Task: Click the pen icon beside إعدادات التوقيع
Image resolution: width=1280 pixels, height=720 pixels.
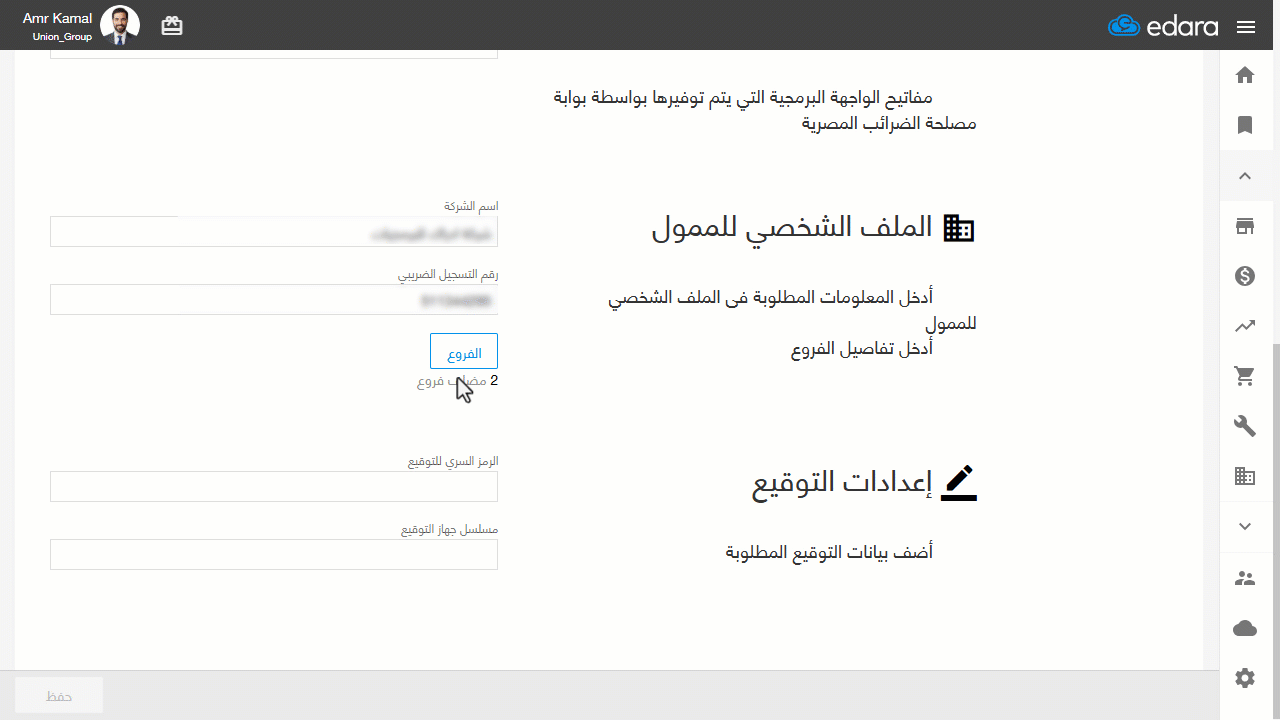Action: (x=959, y=483)
